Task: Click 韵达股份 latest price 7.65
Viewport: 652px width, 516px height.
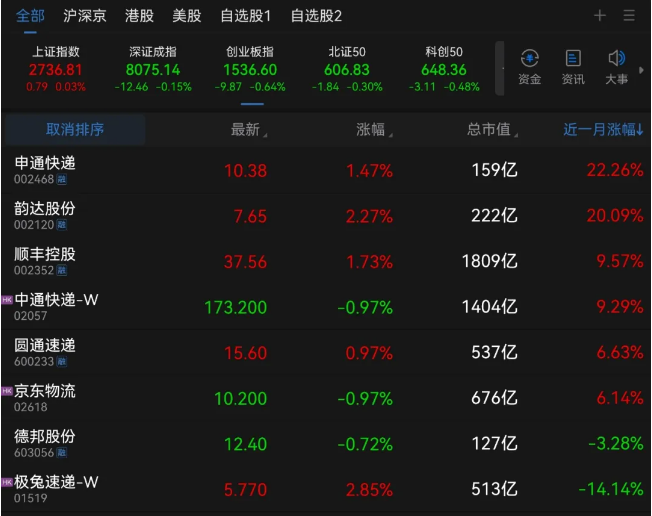Action: pos(250,216)
